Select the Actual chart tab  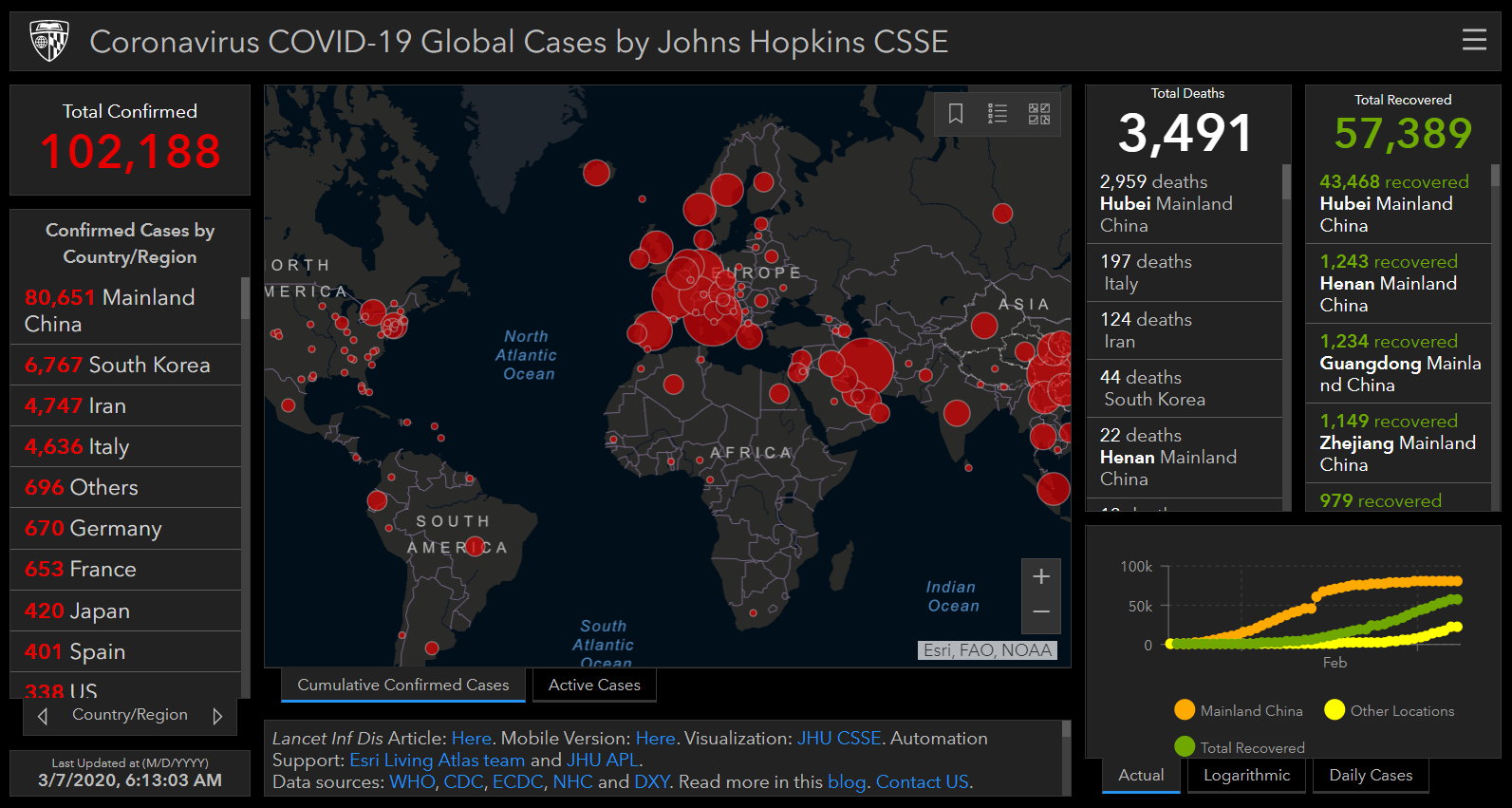tap(1141, 775)
